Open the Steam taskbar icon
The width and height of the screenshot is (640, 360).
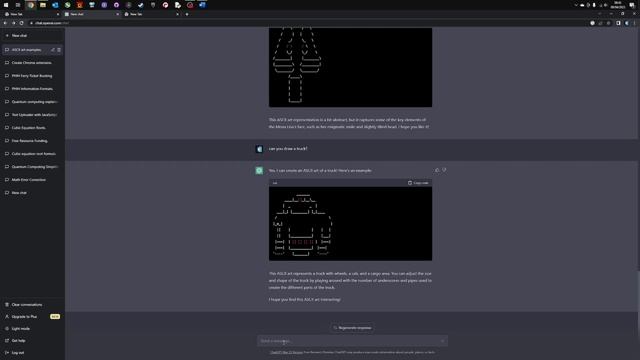coord(141,5)
